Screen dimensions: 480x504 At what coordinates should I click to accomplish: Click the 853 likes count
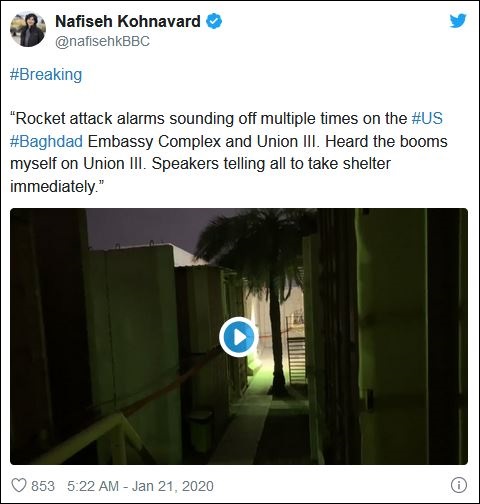tap(43, 486)
